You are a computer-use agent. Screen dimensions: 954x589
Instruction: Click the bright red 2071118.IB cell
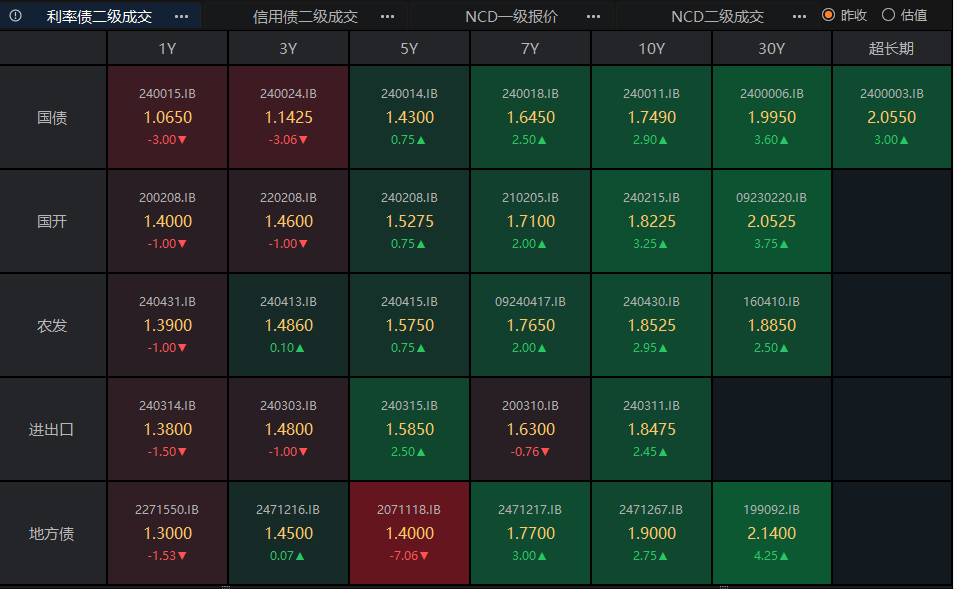pos(410,532)
